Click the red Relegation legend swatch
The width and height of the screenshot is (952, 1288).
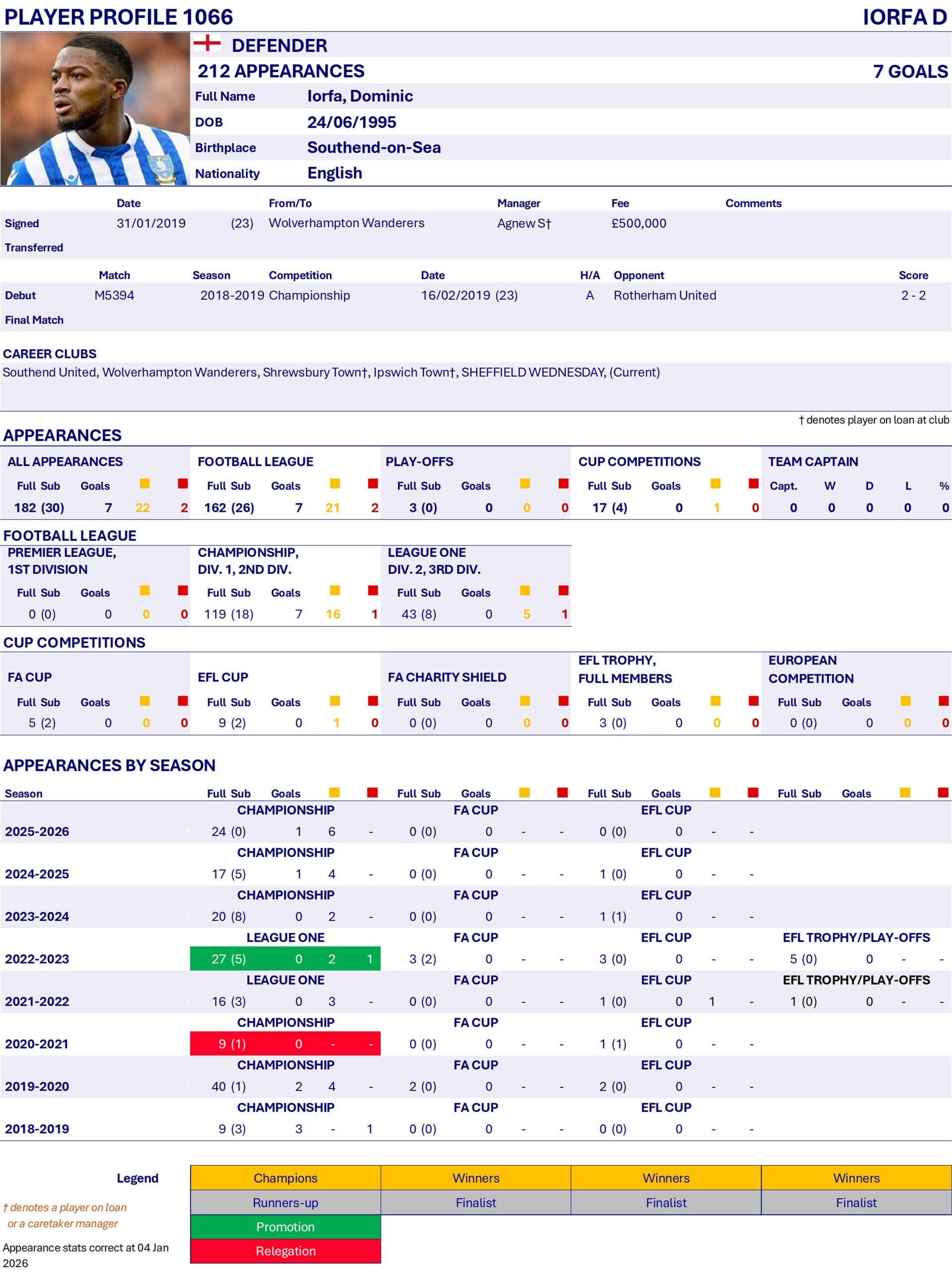(285, 1251)
